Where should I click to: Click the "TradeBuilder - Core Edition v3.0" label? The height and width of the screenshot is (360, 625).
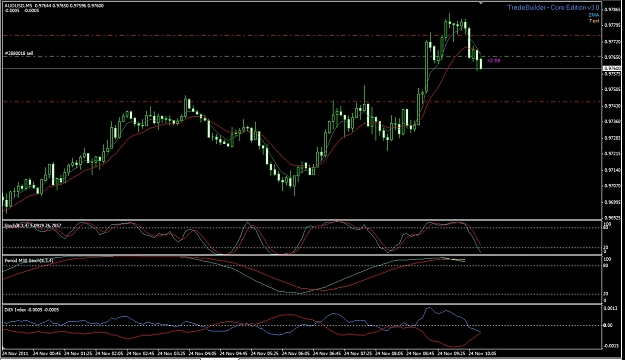pos(553,8)
